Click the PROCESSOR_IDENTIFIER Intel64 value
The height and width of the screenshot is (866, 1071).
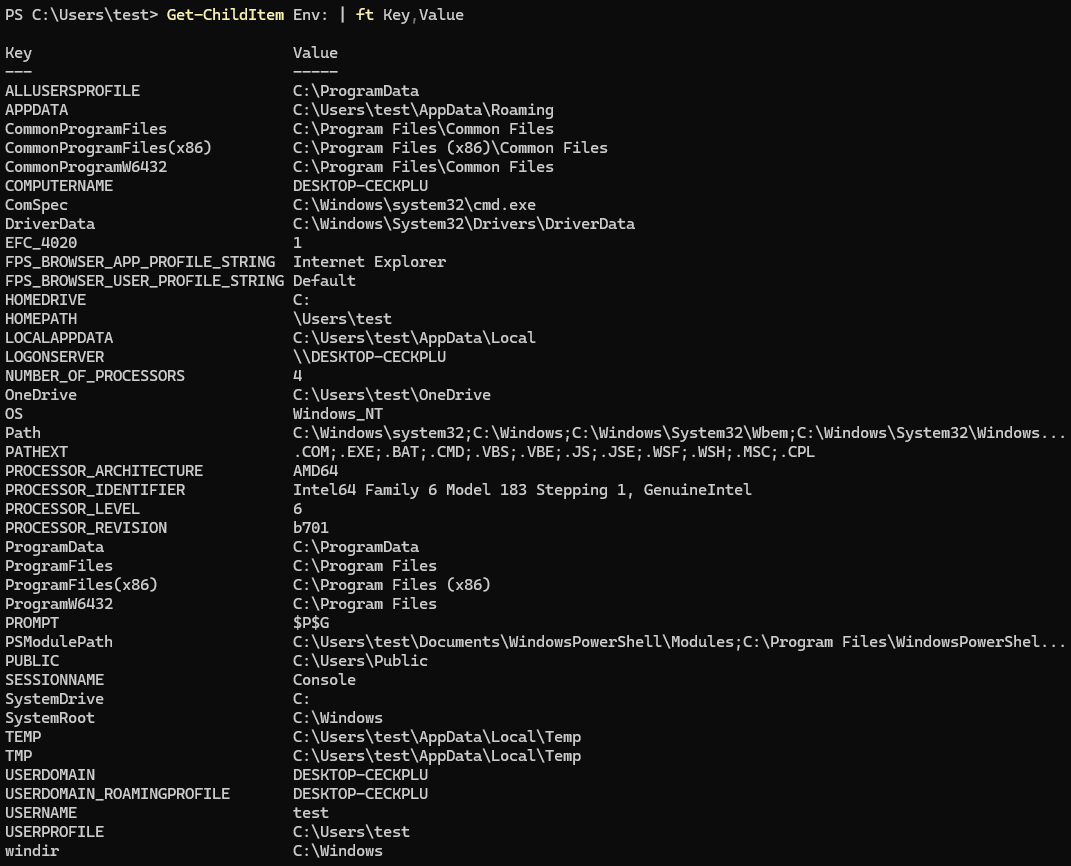point(522,489)
